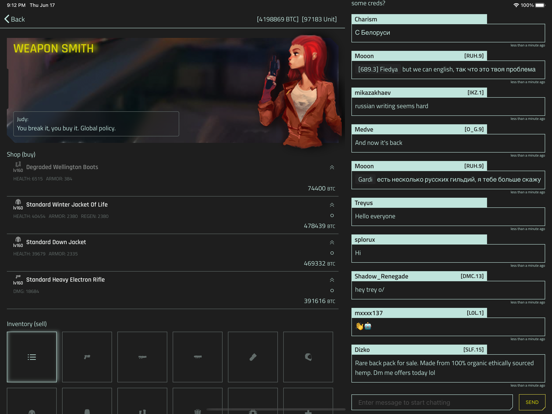The width and height of the screenshot is (552, 414).
Task: Click the [KZ.1] guild tag
Action: pyautogui.click(x=476, y=92)
